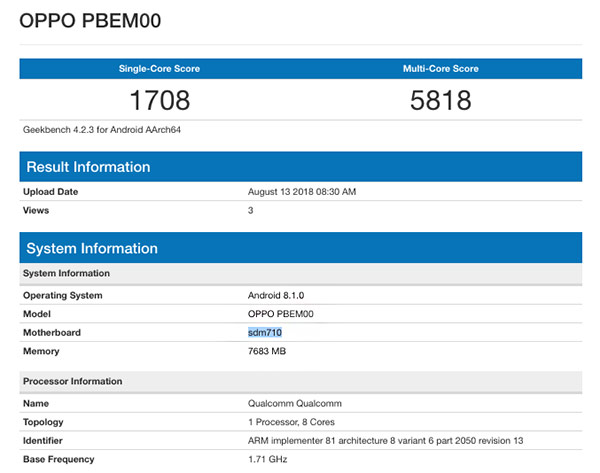Click the Processor Information subheader row

click(301, 382)
